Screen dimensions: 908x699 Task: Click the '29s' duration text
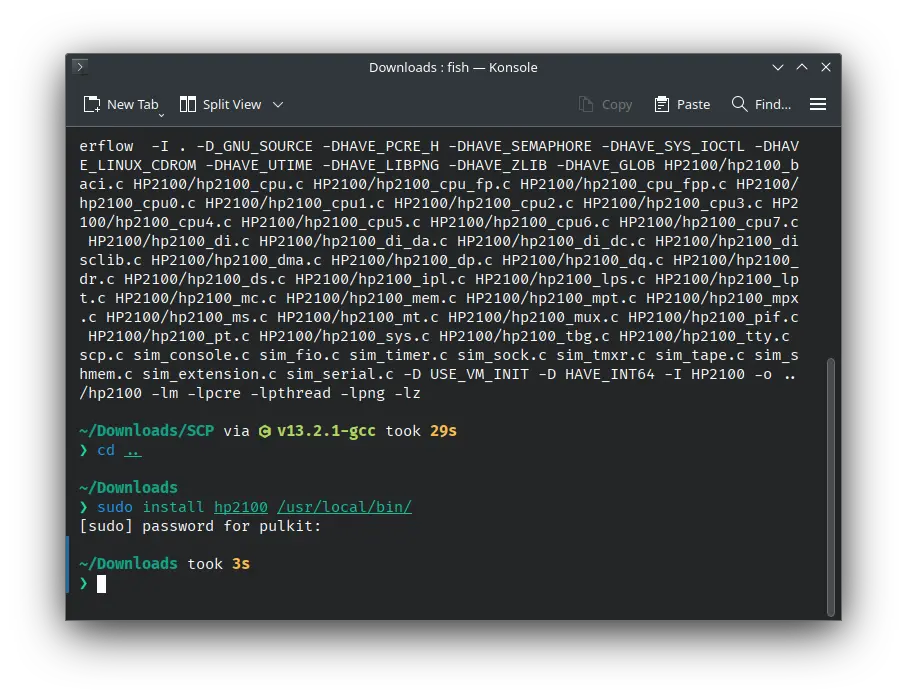click(444, 431)
